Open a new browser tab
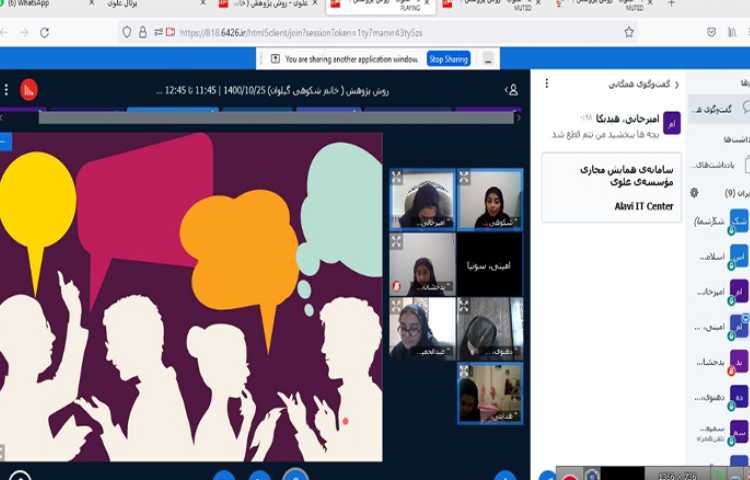Screen dimensions: 750x480 coord(671,4)
